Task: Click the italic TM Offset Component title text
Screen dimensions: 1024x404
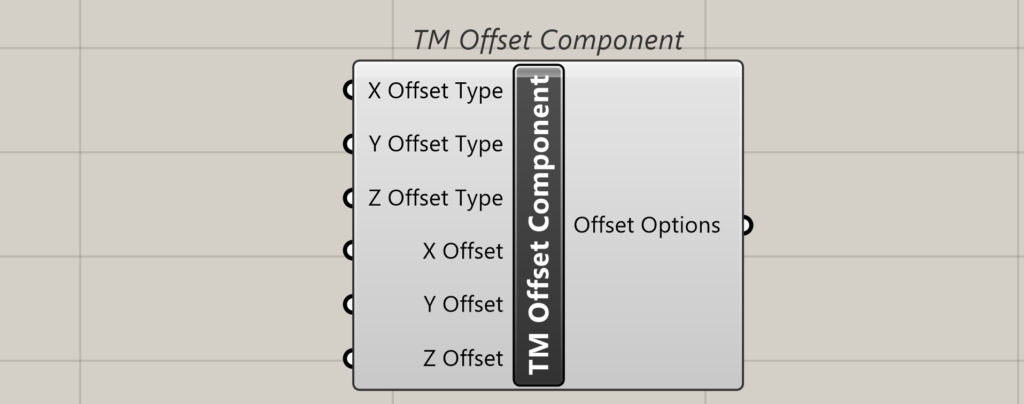Action: coord(548,40)
